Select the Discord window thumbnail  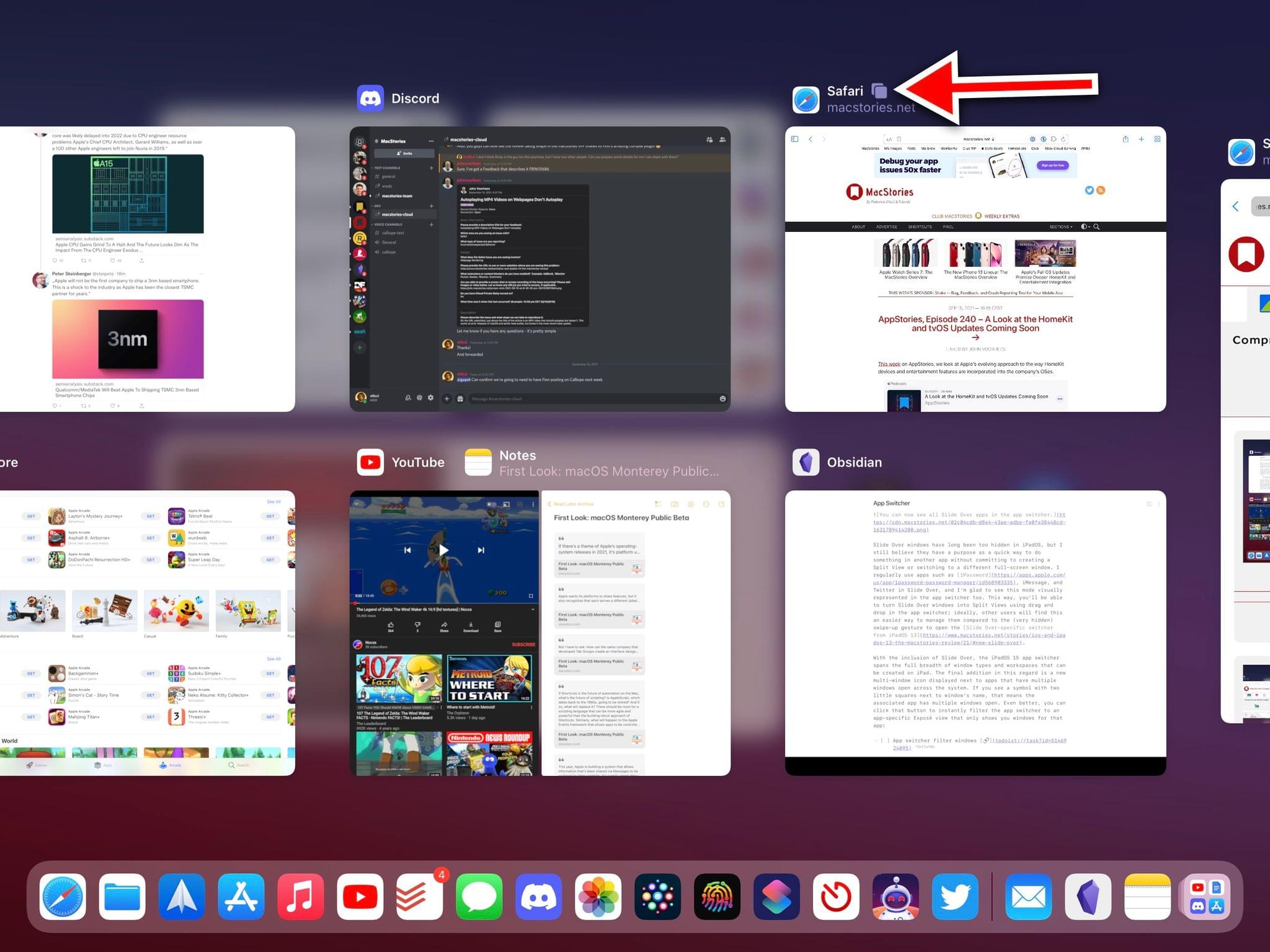click(x=540, y=269)
